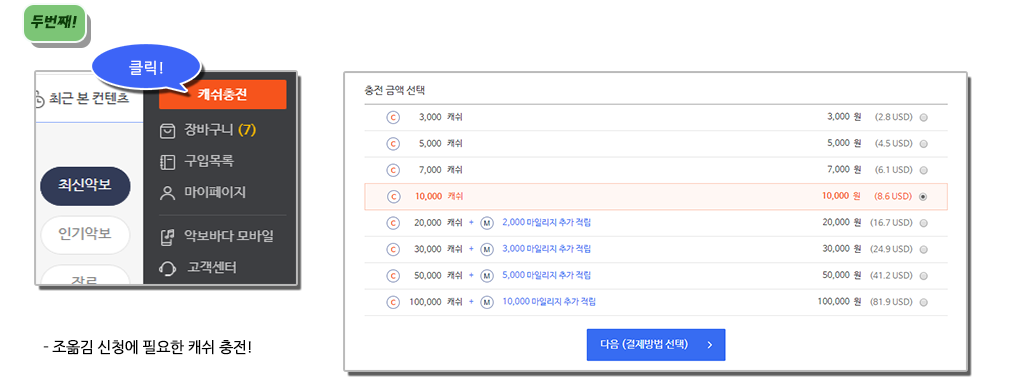1015x383 pixels.
Task: Select the 30,000 원 radio button
Action: point(923,250)
